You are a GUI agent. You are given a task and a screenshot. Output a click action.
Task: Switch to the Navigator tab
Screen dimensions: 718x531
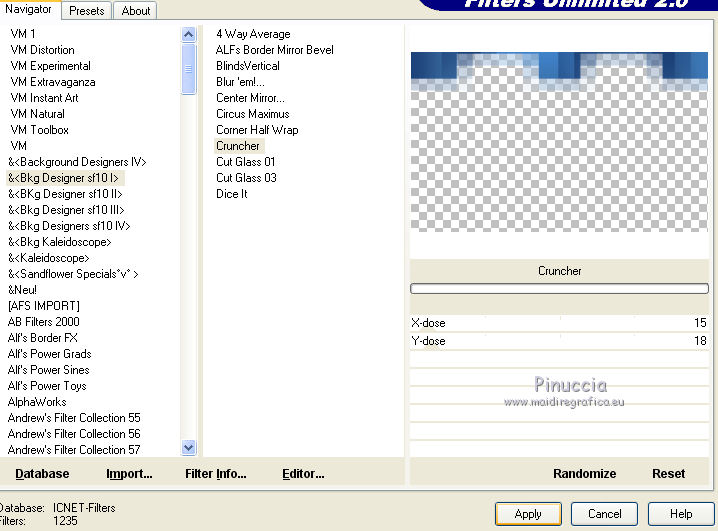pyautogui.click(x=28, y=9)
